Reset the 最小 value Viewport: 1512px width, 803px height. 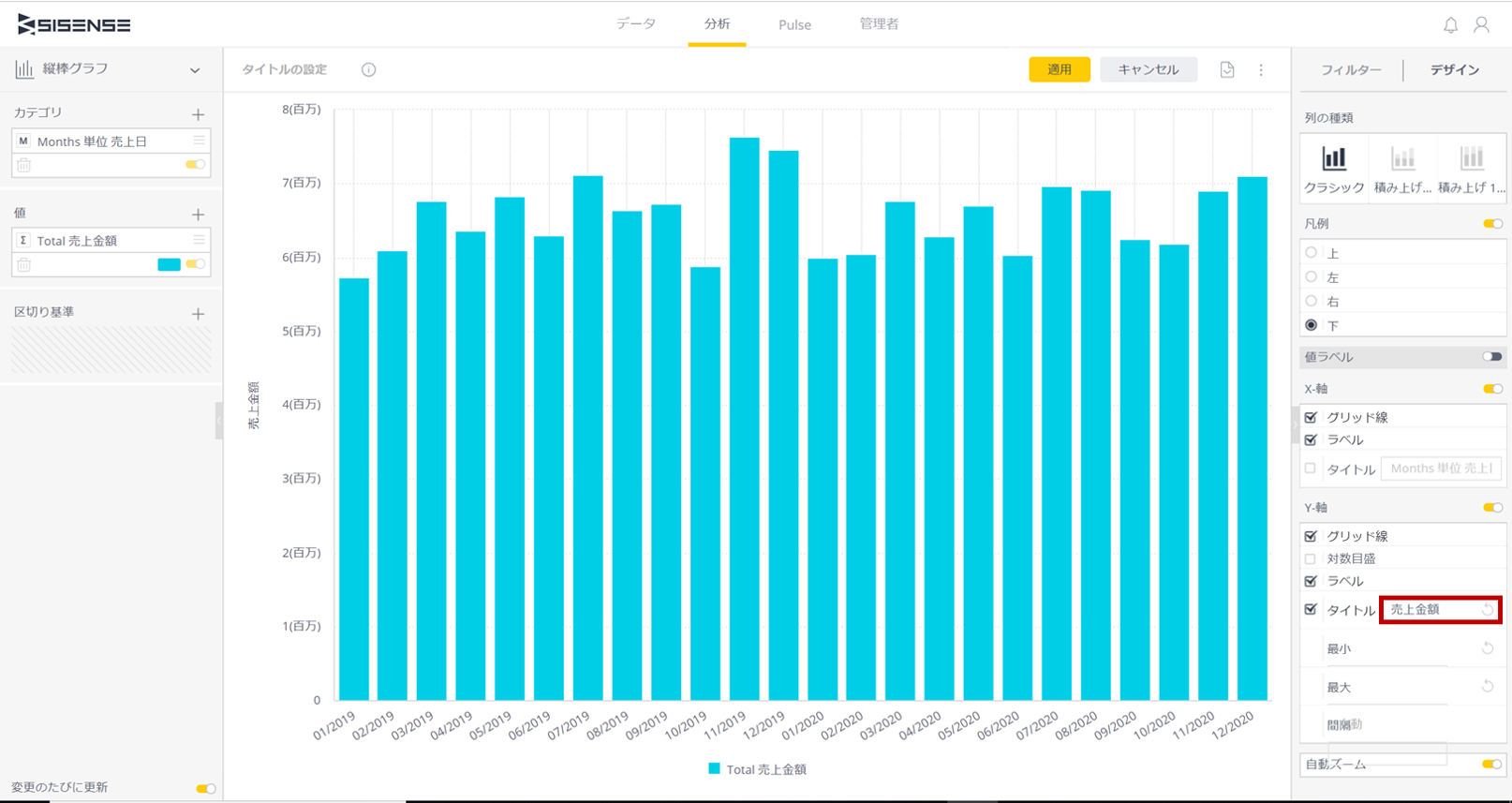(1488, 647)
